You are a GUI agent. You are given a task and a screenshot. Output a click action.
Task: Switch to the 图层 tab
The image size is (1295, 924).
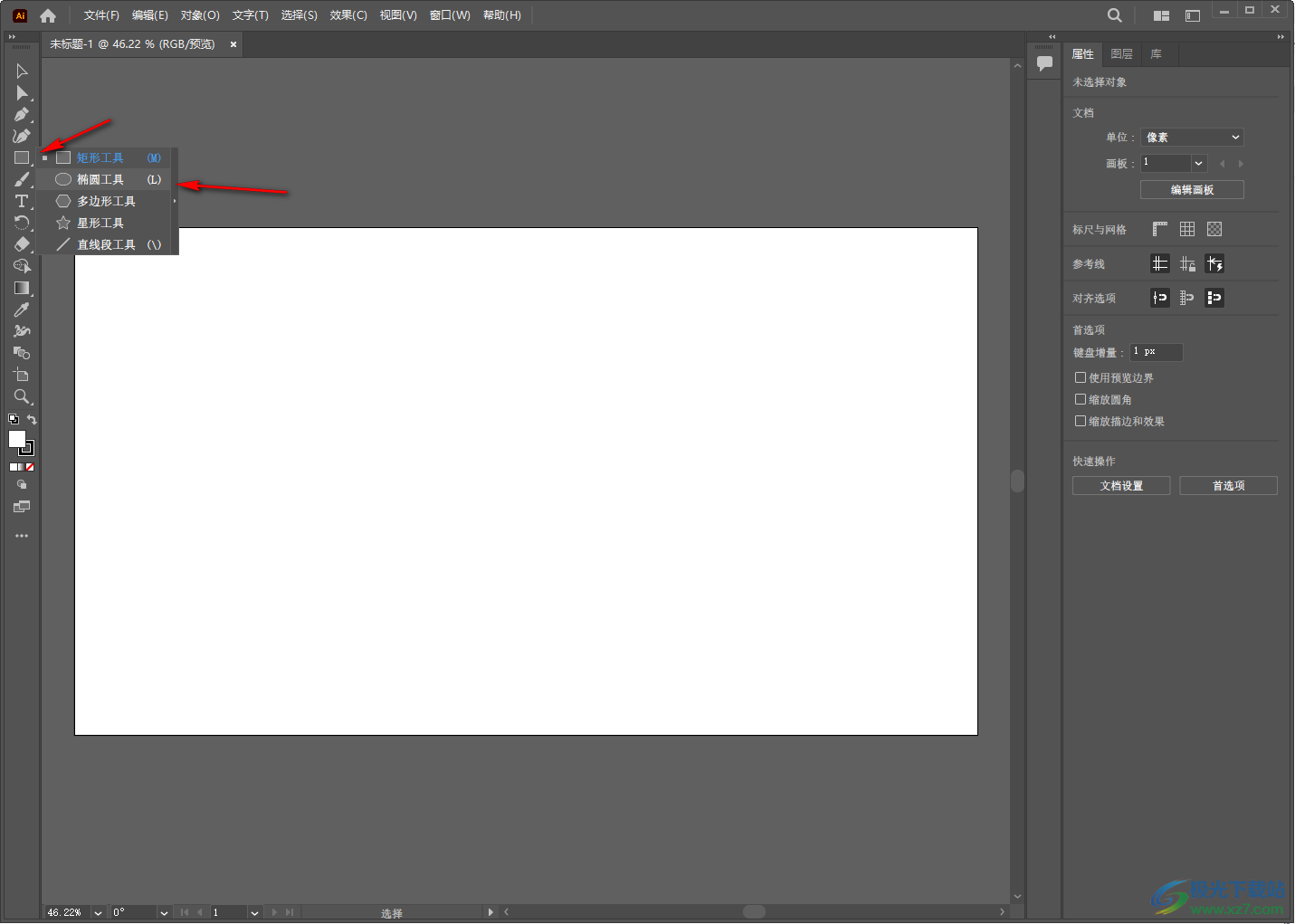(x=1122, y=54)
